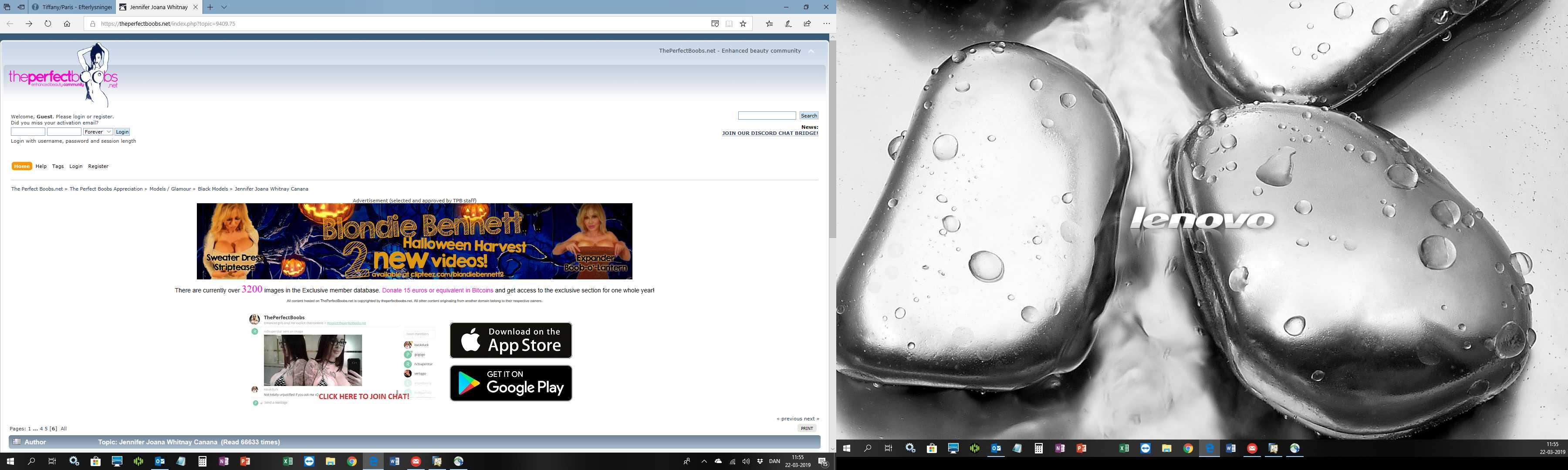Go to Edge home page icon
1568x470 pixels.
pos(67,23)
